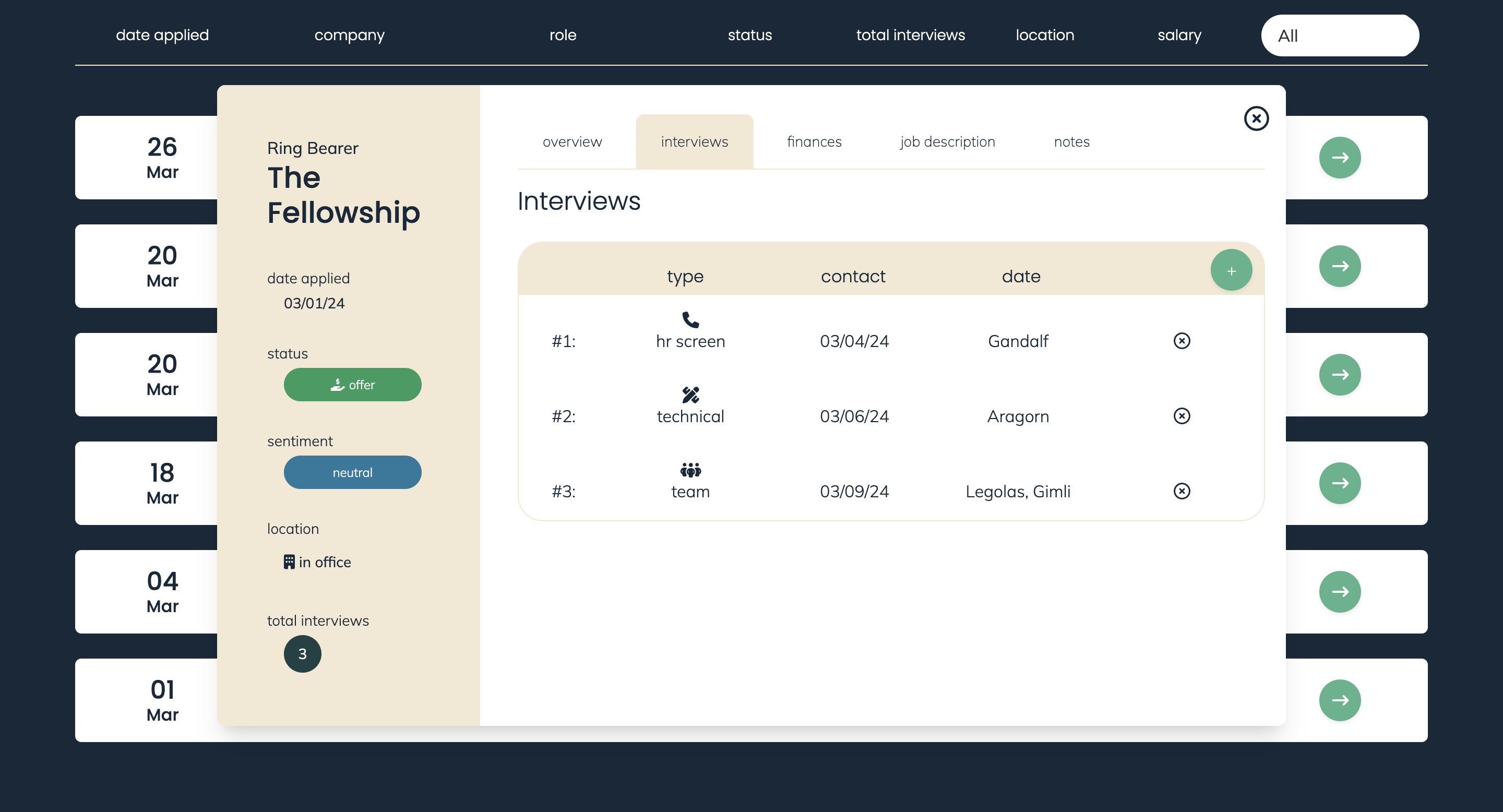Click the team interview people icon
Image resolution: width=1503 pixels, height=812 pixels.
click(690, 470)
